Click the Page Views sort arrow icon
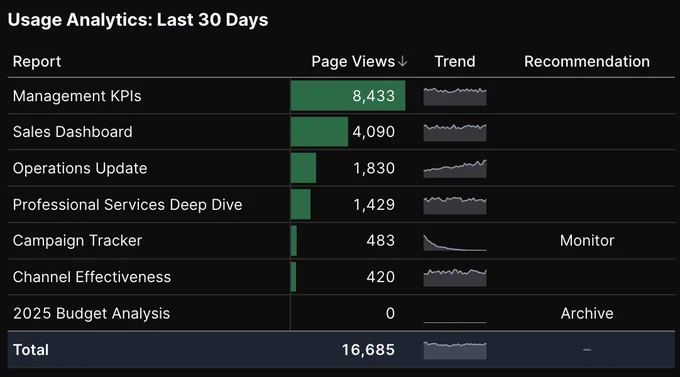 click(402, 62)
